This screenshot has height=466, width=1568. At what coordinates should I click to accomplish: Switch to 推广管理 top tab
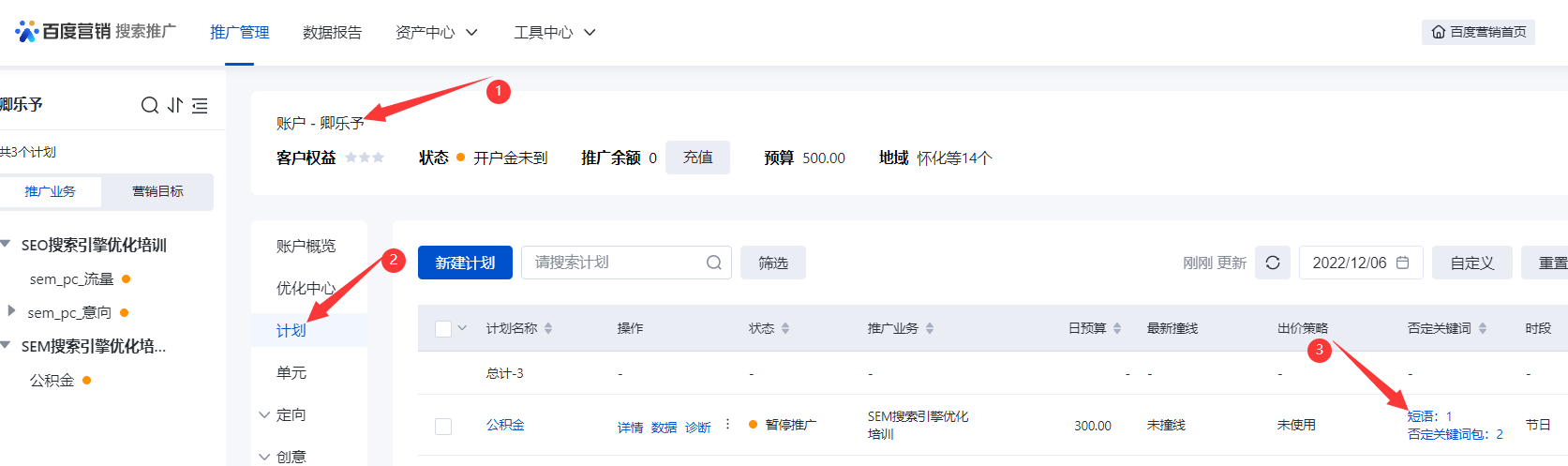[x=239, y=32]
